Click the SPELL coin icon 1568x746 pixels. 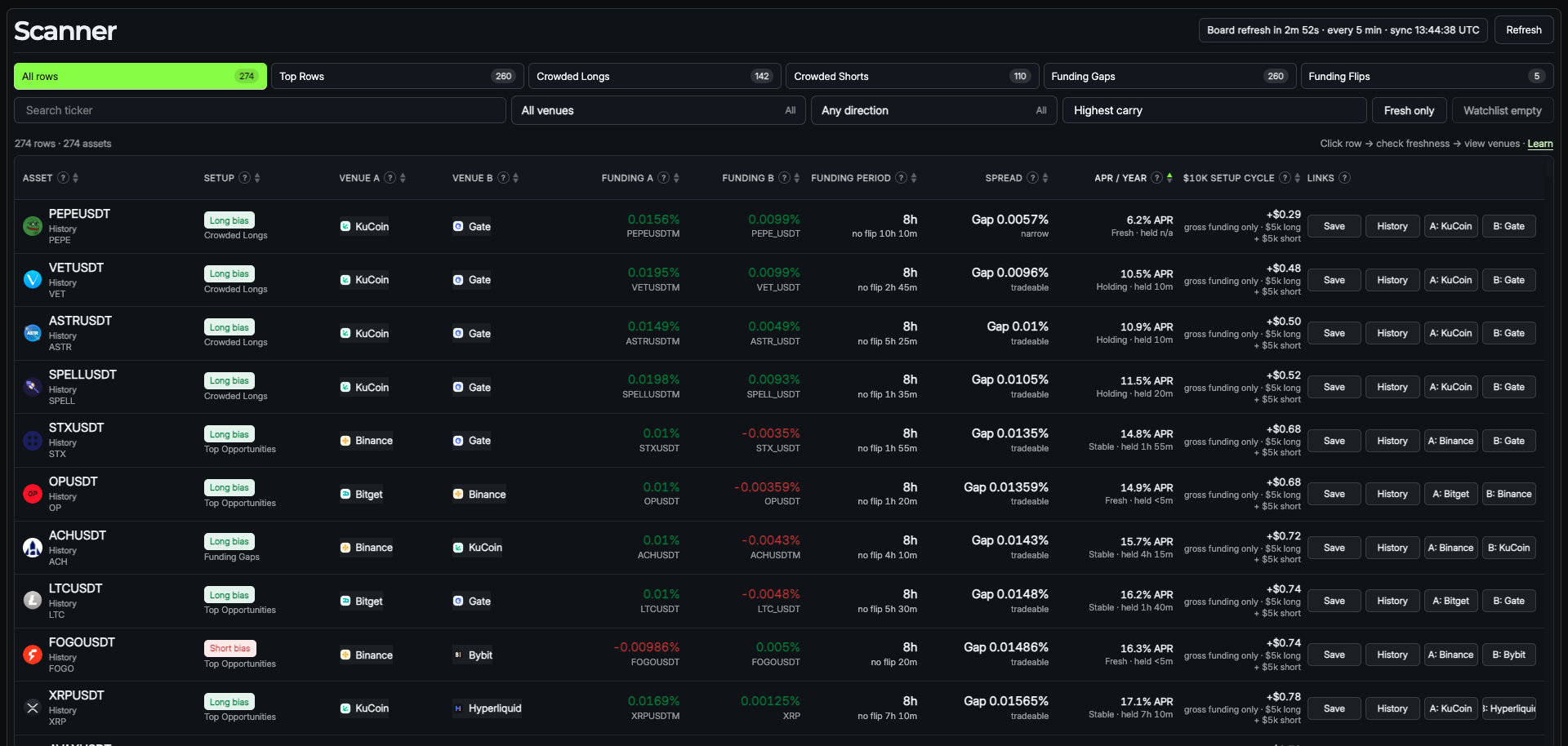pos(33,387)
